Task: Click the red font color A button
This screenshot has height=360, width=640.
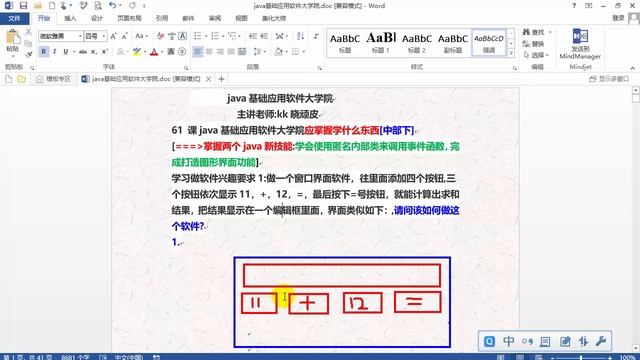Action: point(154,51)
